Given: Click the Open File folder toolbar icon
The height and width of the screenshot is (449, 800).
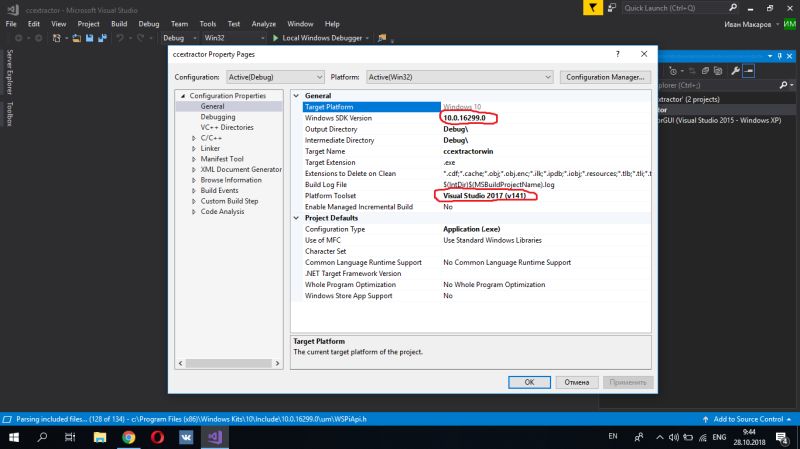Looking at the screenshot, I should point(77,38).
